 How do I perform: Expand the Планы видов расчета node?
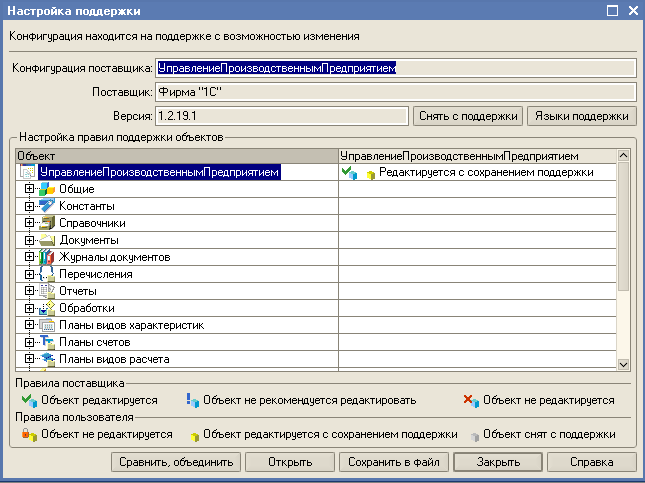(29, 359)
